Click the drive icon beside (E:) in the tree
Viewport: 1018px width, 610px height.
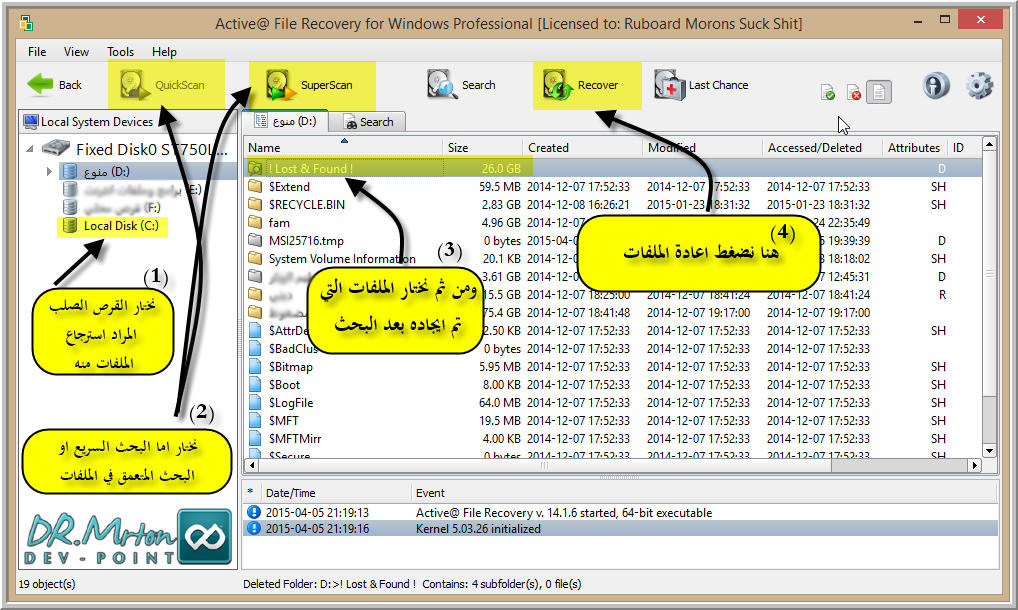coord(69,189)
